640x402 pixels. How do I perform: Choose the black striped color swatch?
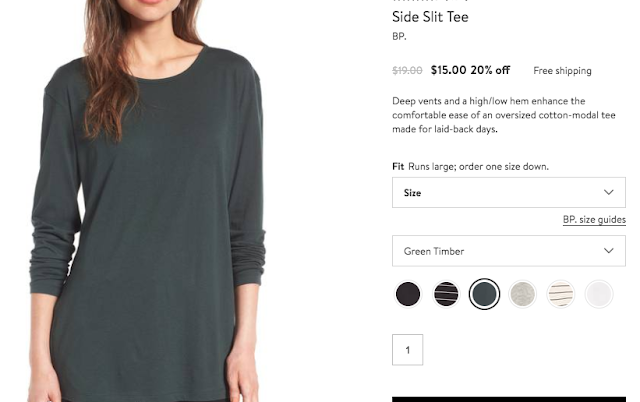point(446,294)
